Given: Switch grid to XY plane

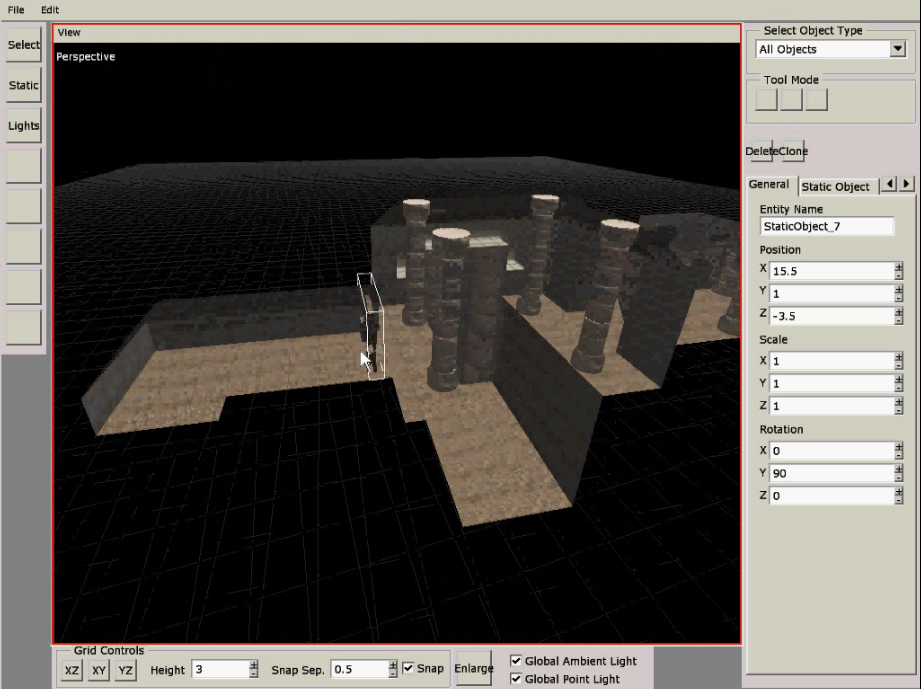Looking at the screenshot, I should coord(99,670).
